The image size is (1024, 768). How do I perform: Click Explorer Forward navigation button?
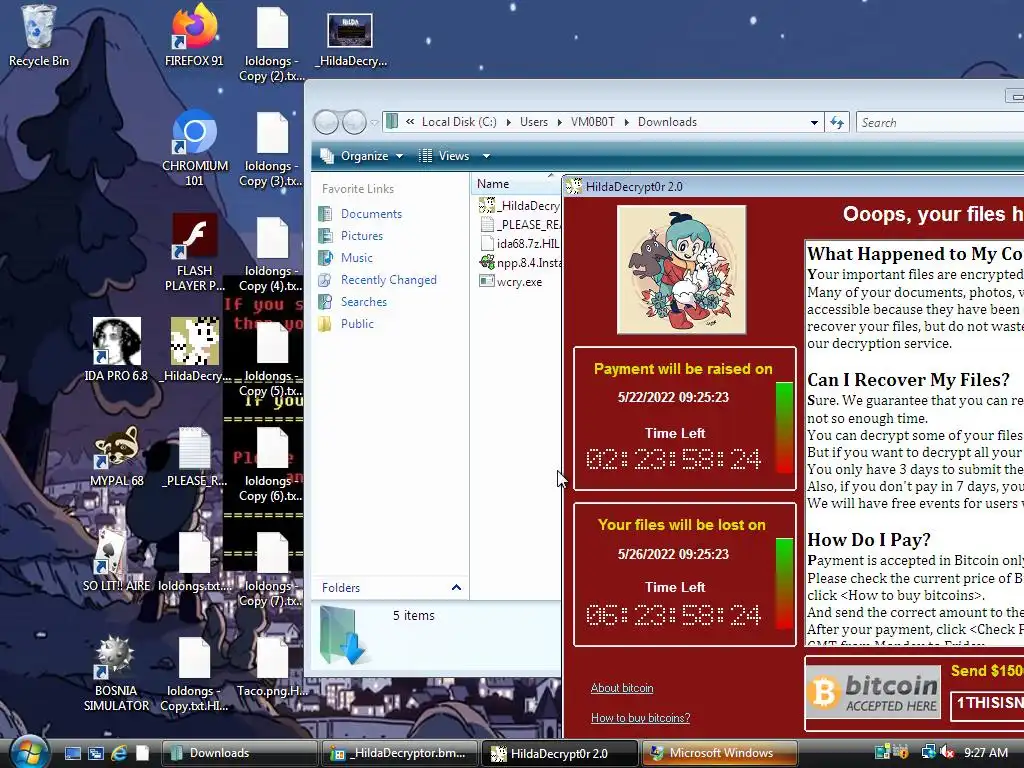coord(354,122)
